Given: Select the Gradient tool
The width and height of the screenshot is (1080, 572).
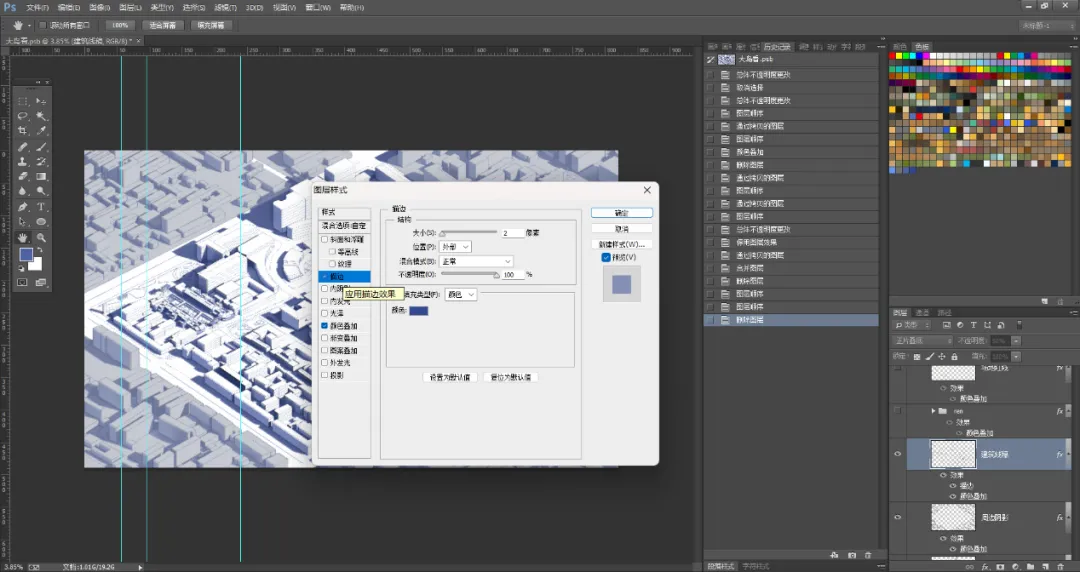Looking at the screenshot, I should pyautogui.click(x=41, y=176).
